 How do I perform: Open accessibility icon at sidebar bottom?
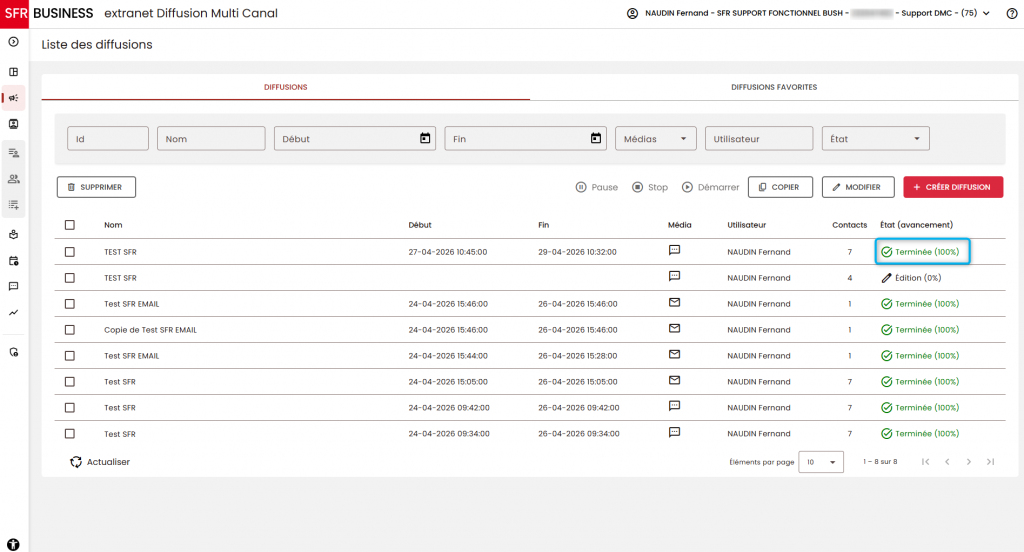(13, 544)
